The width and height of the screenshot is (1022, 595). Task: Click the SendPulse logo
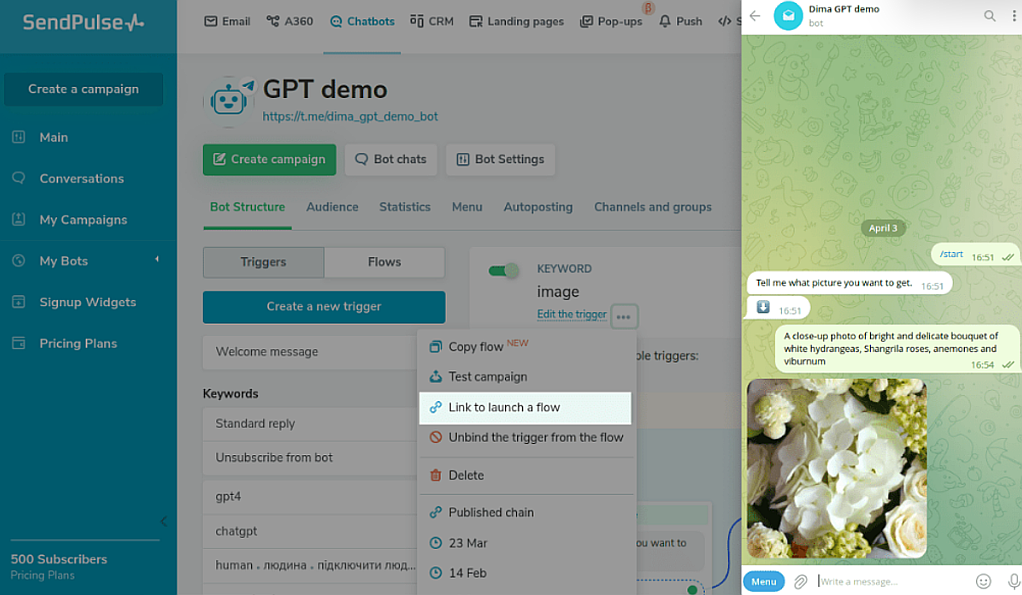83,22
